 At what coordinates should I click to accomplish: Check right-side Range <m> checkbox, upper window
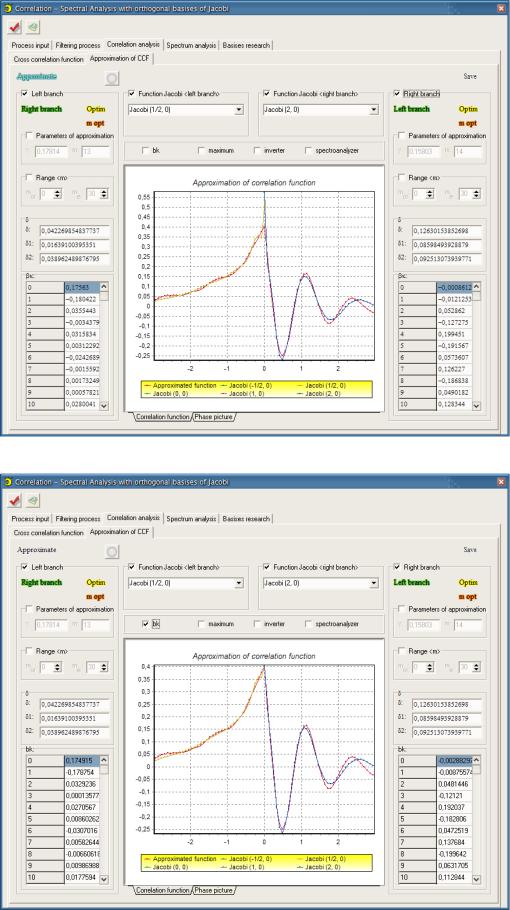pos(402,178)
